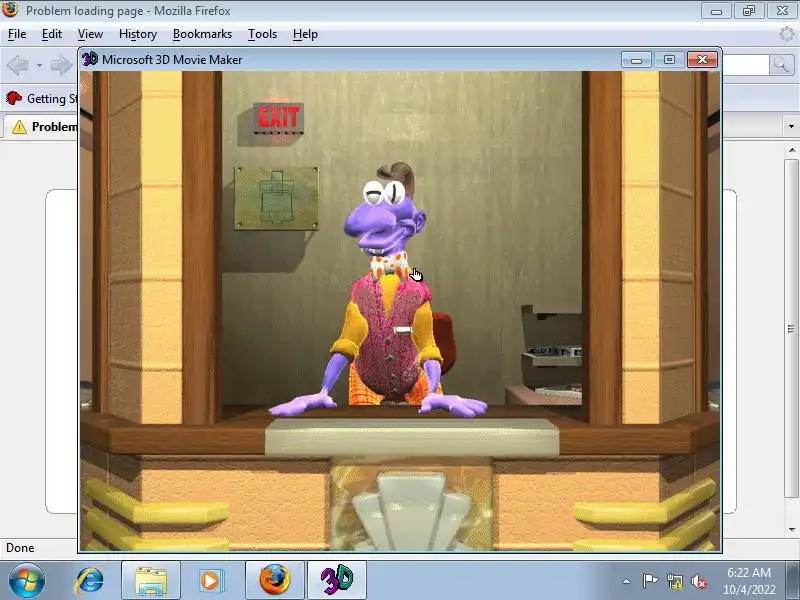Click the brass wall plaque with diagram
800x600 pixels.
click(277, 198)
